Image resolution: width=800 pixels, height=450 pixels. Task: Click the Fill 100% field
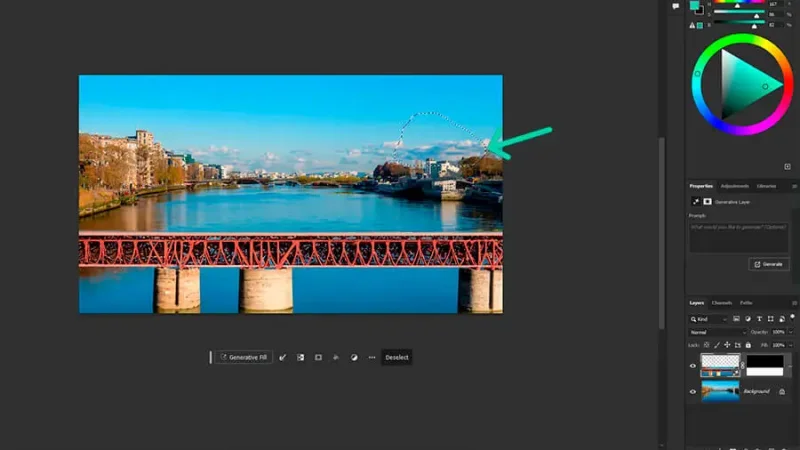coord(779,345)
